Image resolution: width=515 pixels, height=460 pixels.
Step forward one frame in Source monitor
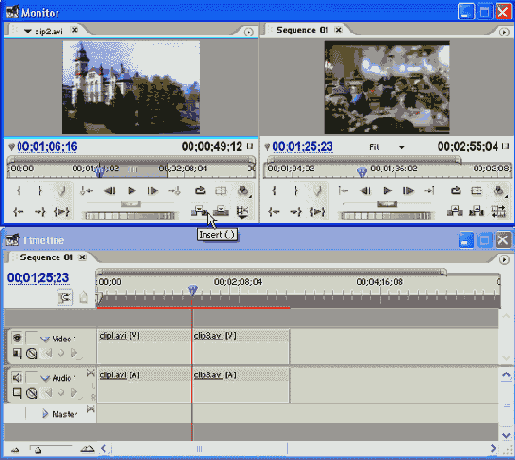(x=152, y=191)
